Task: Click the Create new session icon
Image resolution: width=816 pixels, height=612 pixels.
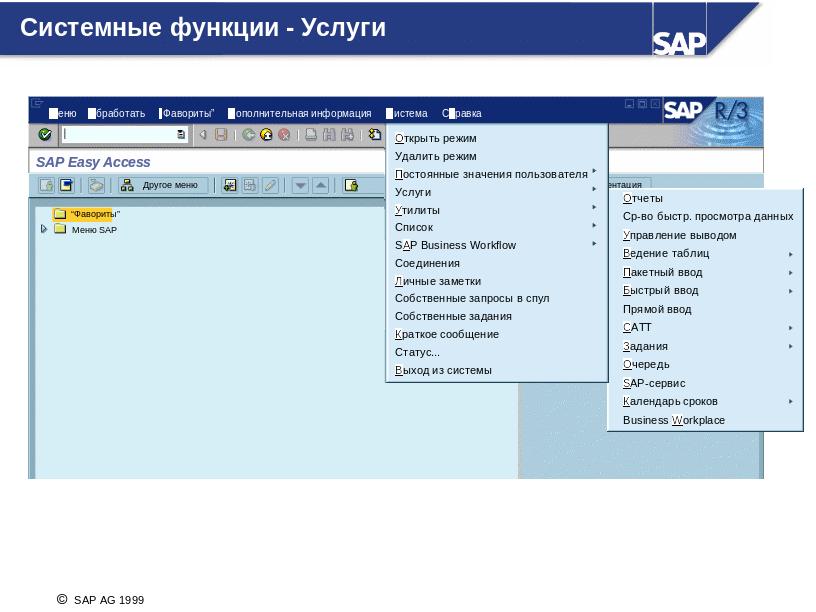Action: point(374,134)
